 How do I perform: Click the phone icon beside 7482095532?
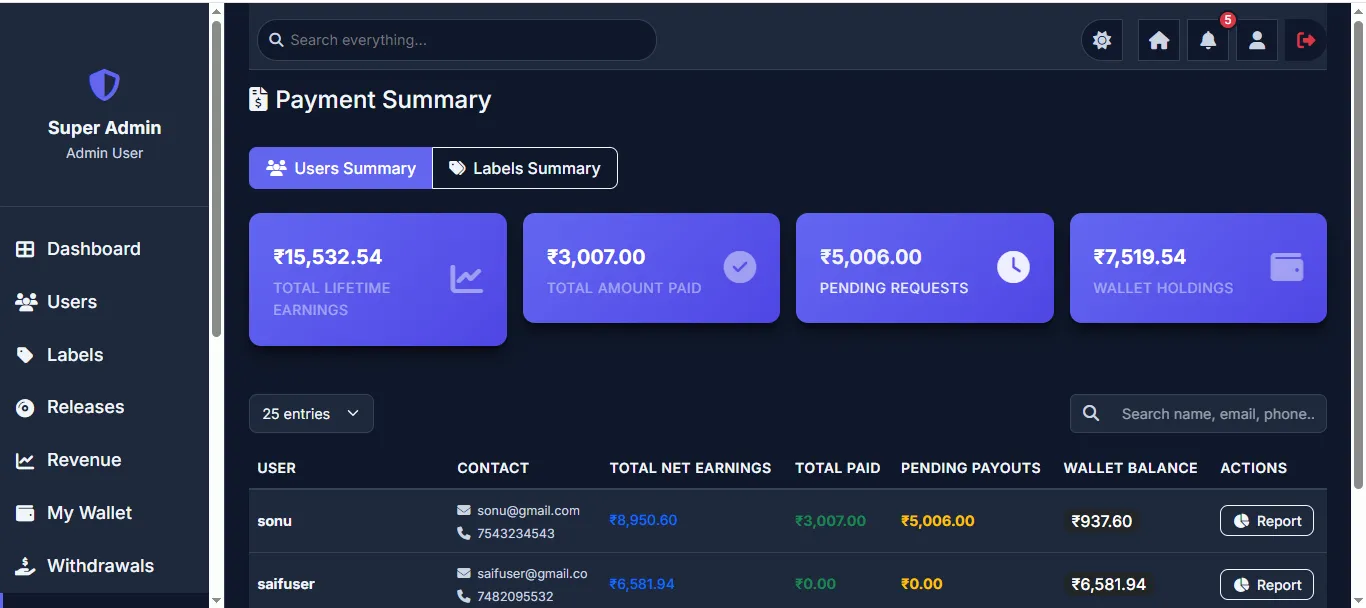coord(464,596)
